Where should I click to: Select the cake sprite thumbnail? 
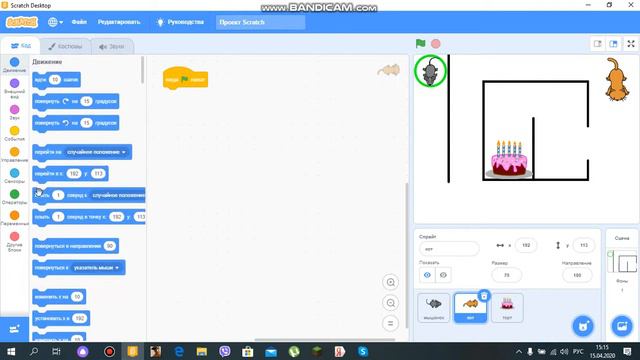pyautogui.click(x=507, y=307)
